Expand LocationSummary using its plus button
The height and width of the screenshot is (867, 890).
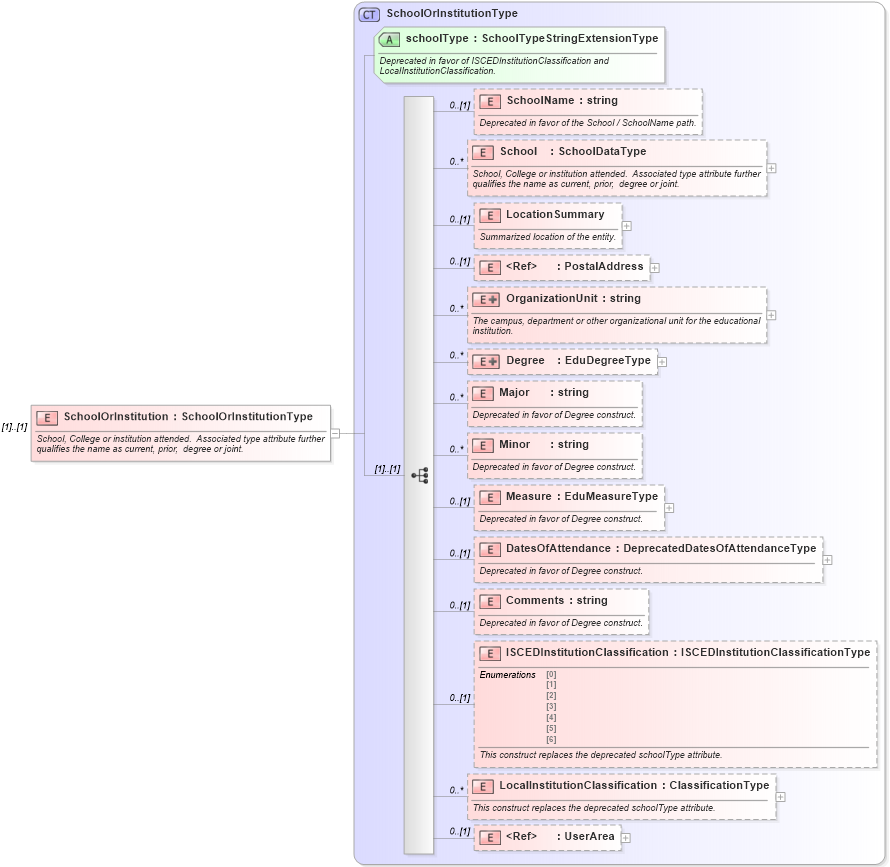pos(626,225)
